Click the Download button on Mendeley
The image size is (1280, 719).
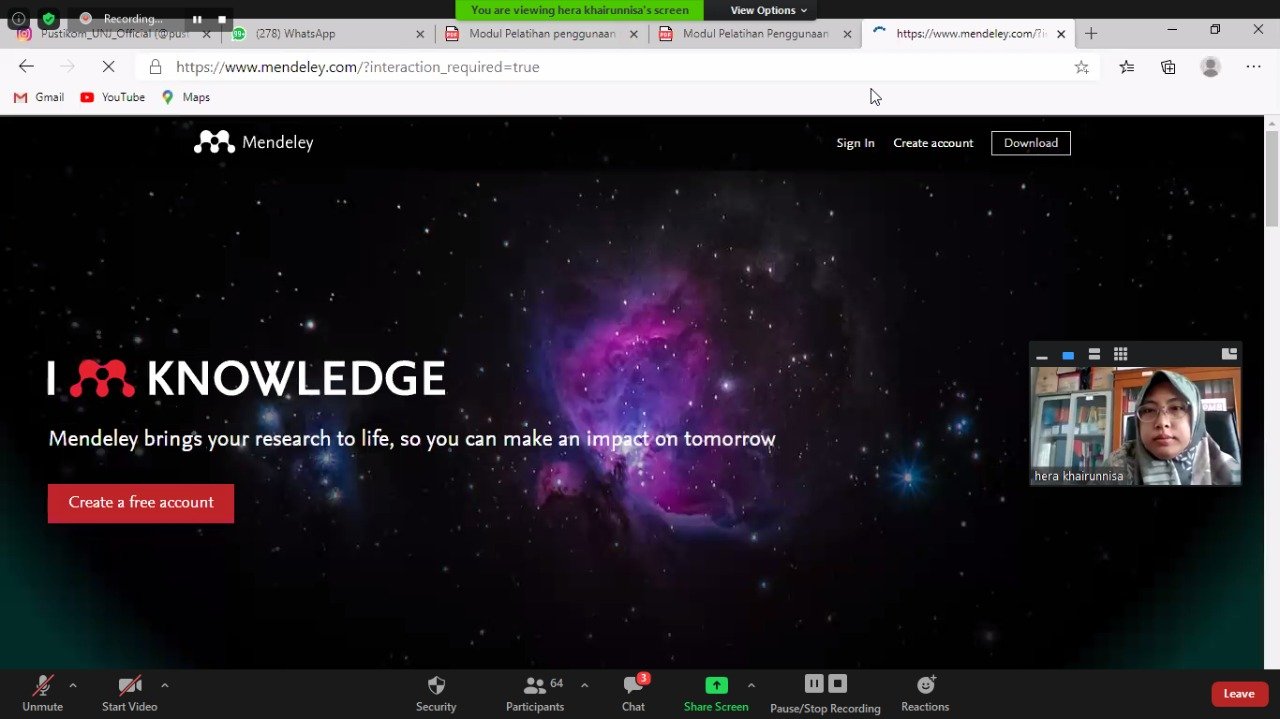coord(1031,143)
